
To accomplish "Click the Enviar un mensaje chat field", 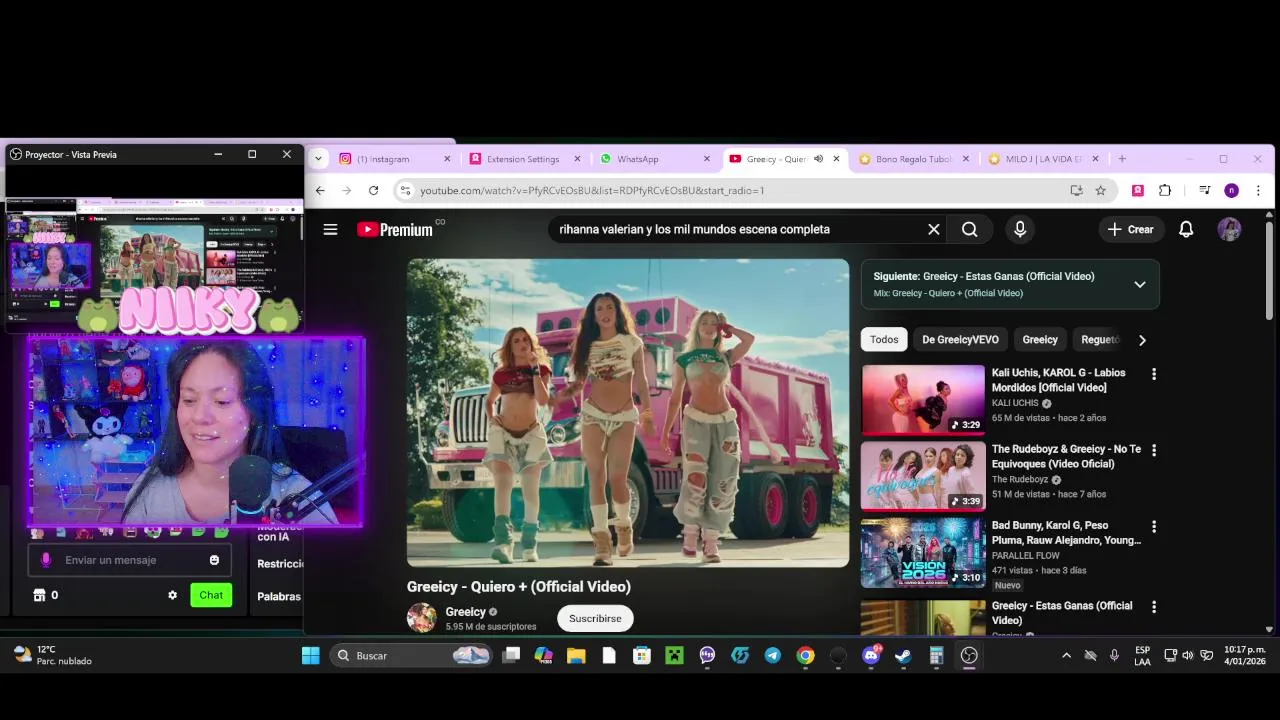I will pos(130,560).
